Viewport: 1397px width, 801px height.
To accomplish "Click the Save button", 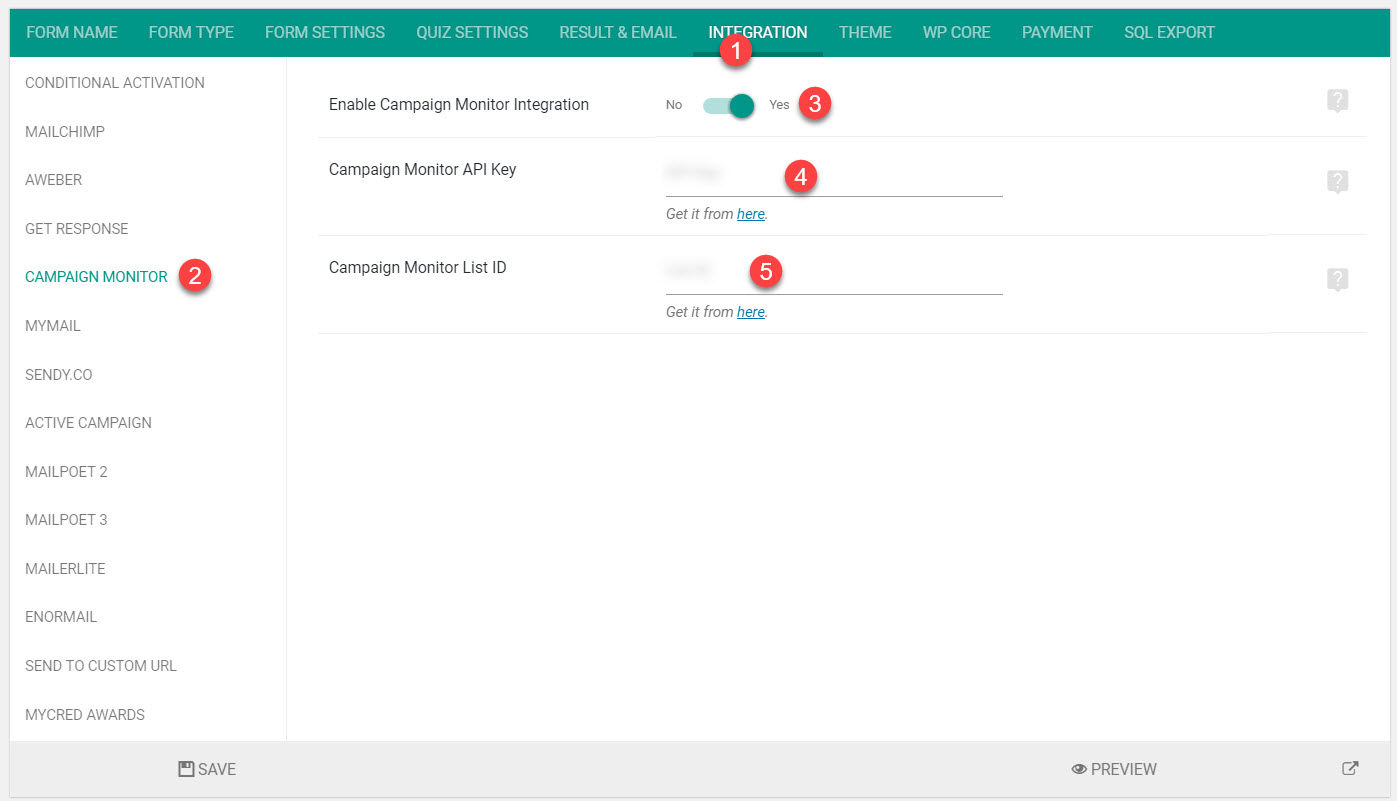I will (x=207, y=769).
